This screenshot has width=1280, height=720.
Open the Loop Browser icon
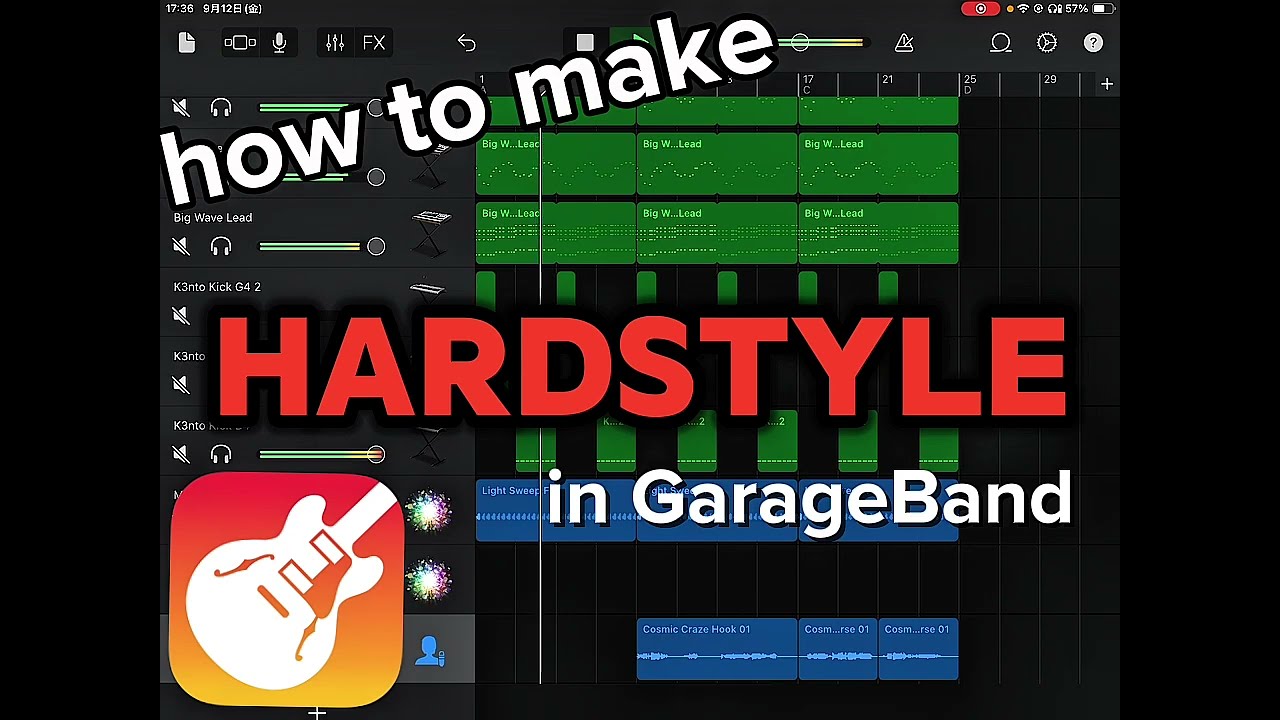pos(1001,42)
